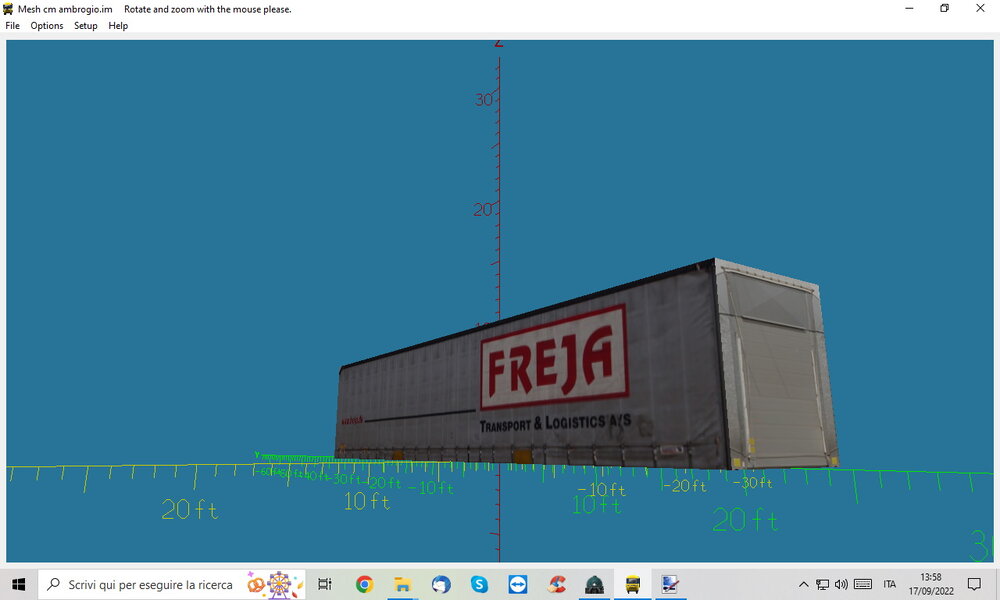The width and height of the screenshot is (1000, 600).
Task: Click the large green 20 ft label
Action: pyautogui.click(x=745, y=520)
